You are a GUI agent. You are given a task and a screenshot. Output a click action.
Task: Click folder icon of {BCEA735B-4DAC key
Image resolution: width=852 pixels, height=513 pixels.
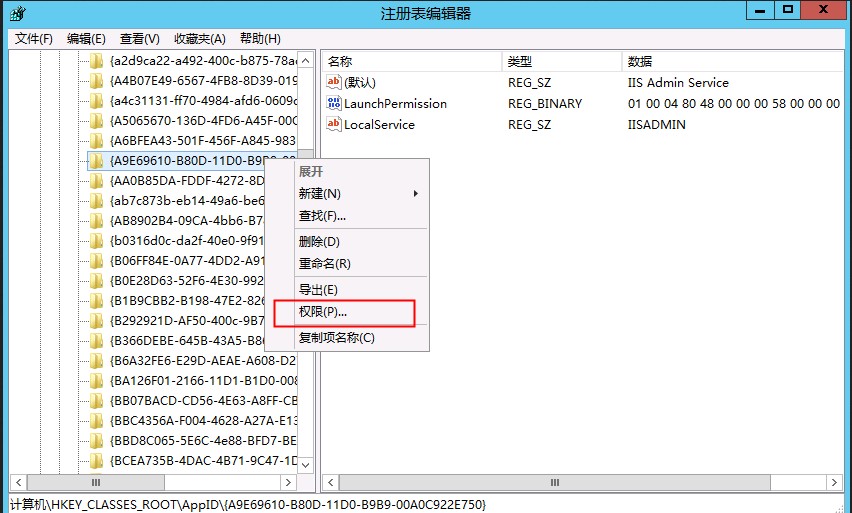(96, 460)
